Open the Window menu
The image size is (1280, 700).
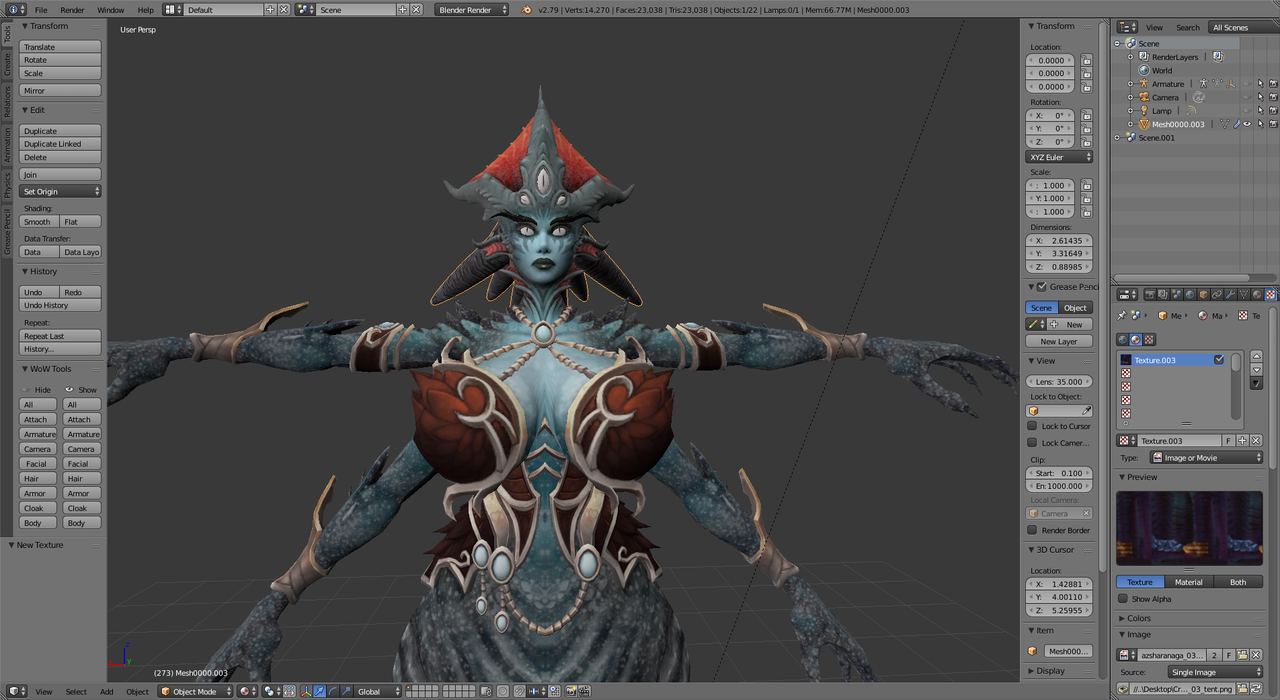[111, 10]
